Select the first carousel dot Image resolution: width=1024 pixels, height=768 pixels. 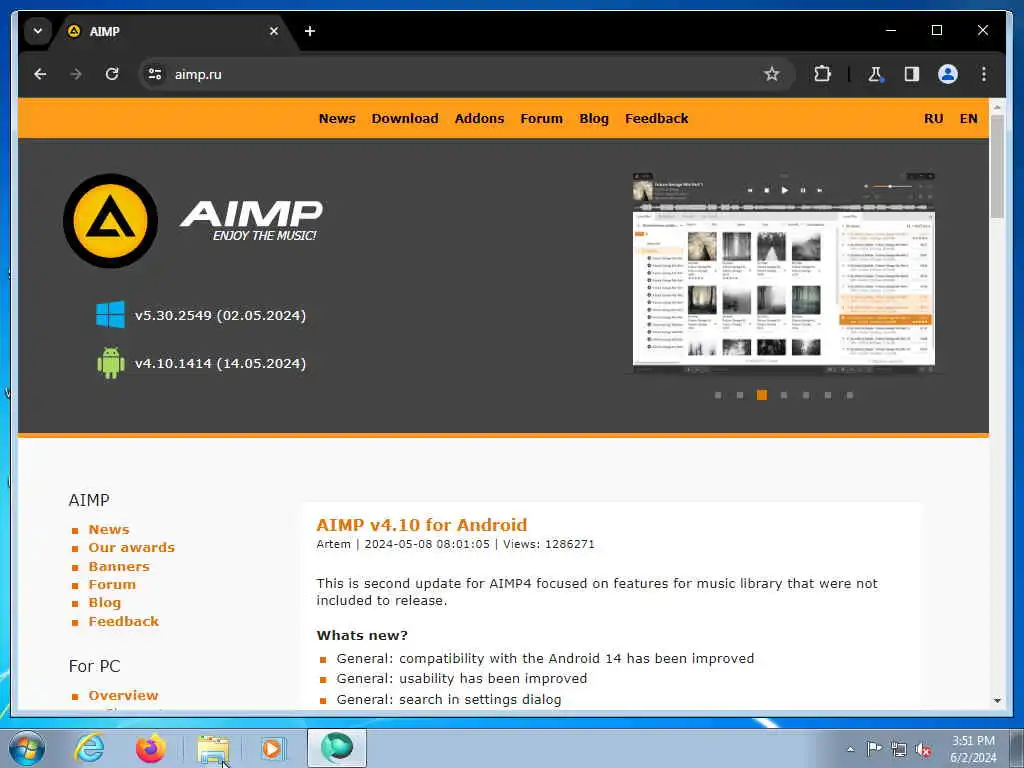718,395
